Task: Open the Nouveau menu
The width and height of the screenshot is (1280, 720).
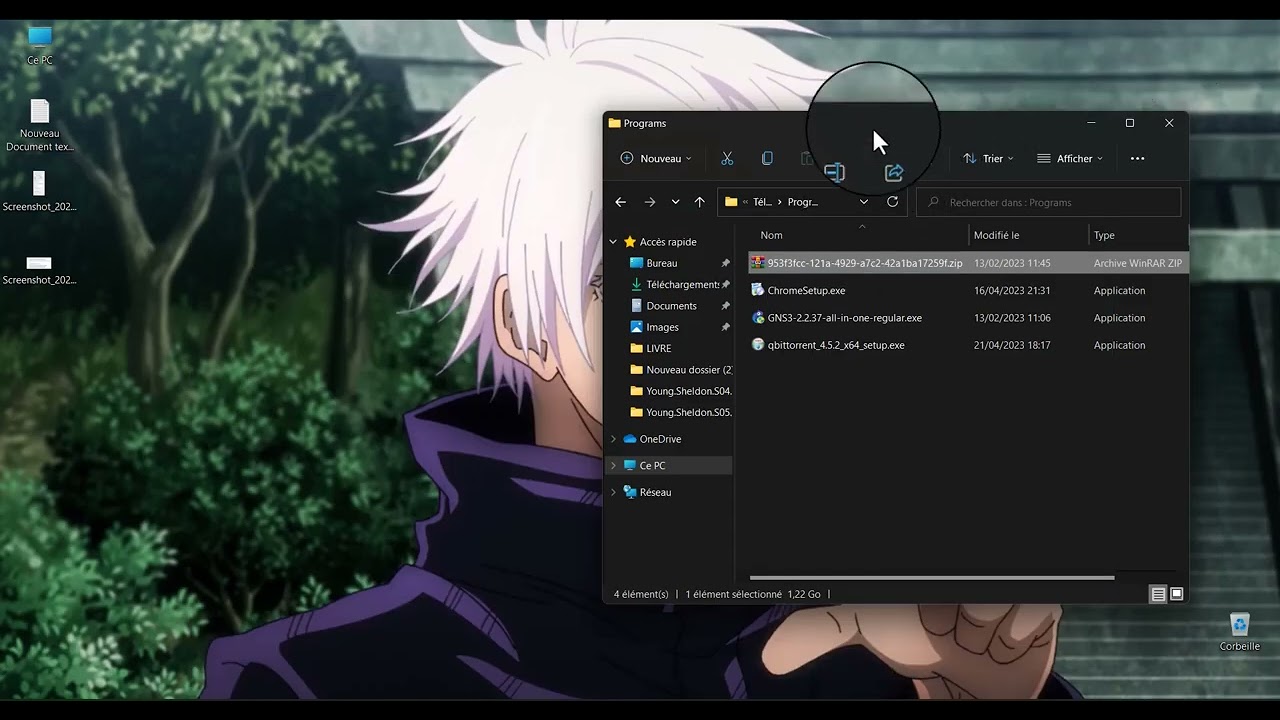Action: [656, 158]
